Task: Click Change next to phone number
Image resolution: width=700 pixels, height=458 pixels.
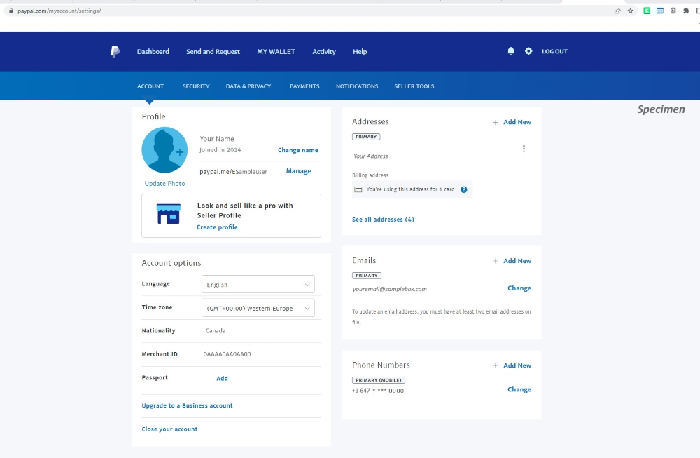Action: coord(519,390)
